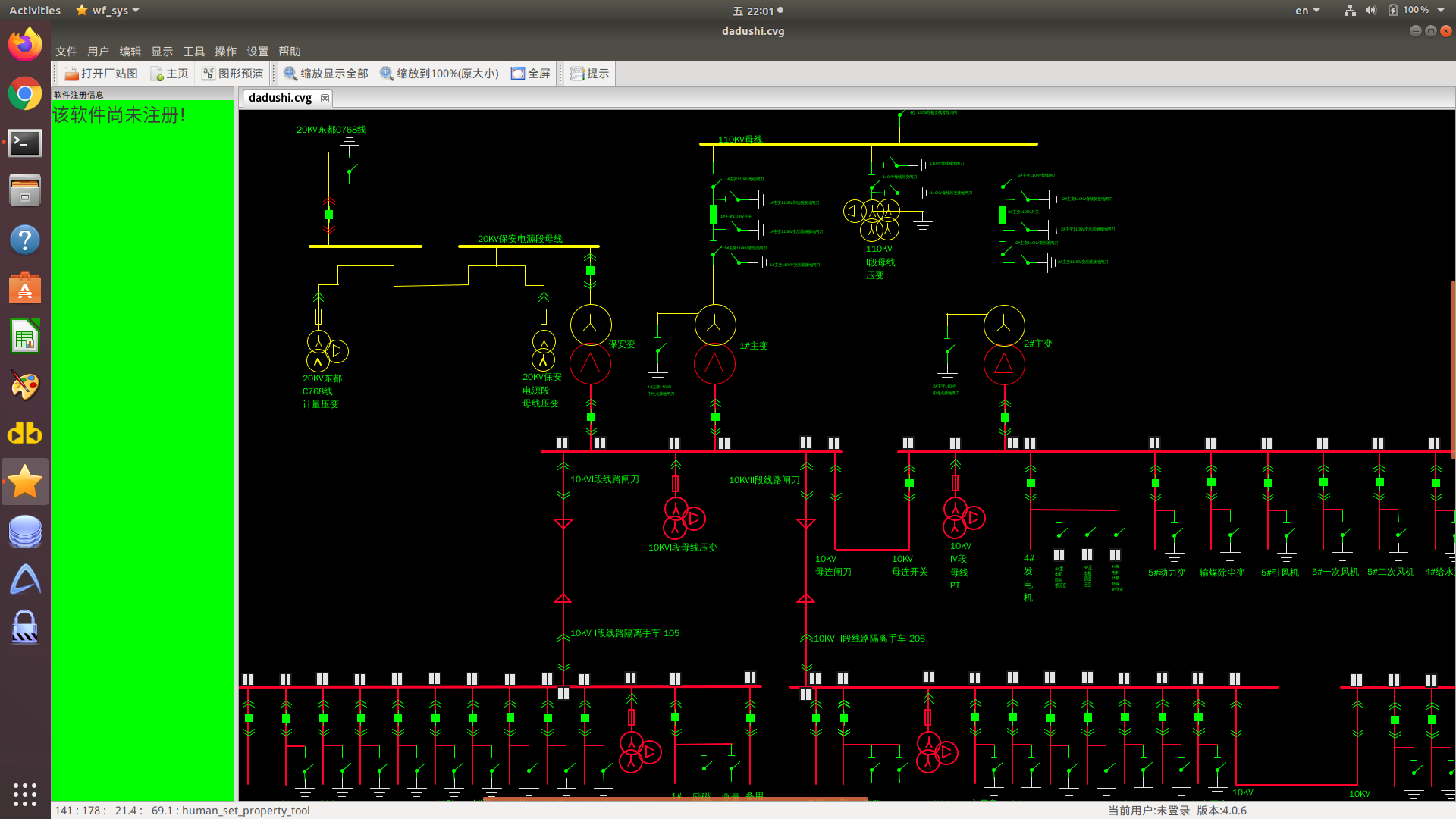Image resolution: width=1456 pixels, height=819 pixels.
Task: Close the dadushi.cvg tab
Action: [x=325, y=98]
